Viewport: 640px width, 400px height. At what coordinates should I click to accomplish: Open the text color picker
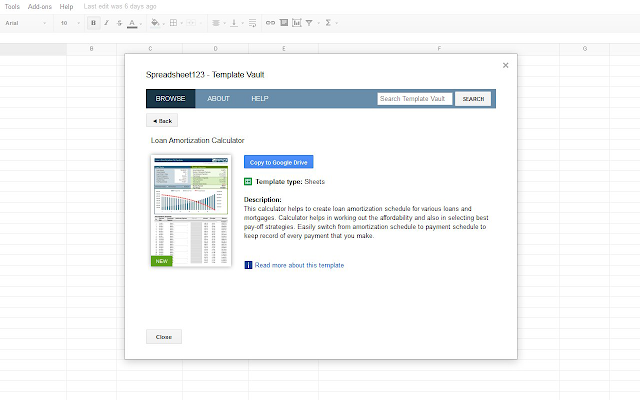point(132,23)
